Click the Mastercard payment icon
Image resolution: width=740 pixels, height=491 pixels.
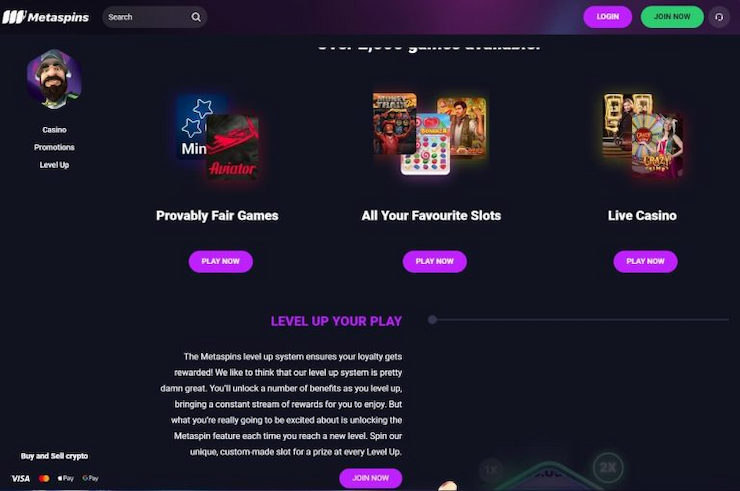pyautogui.click(x=44, y=478)
